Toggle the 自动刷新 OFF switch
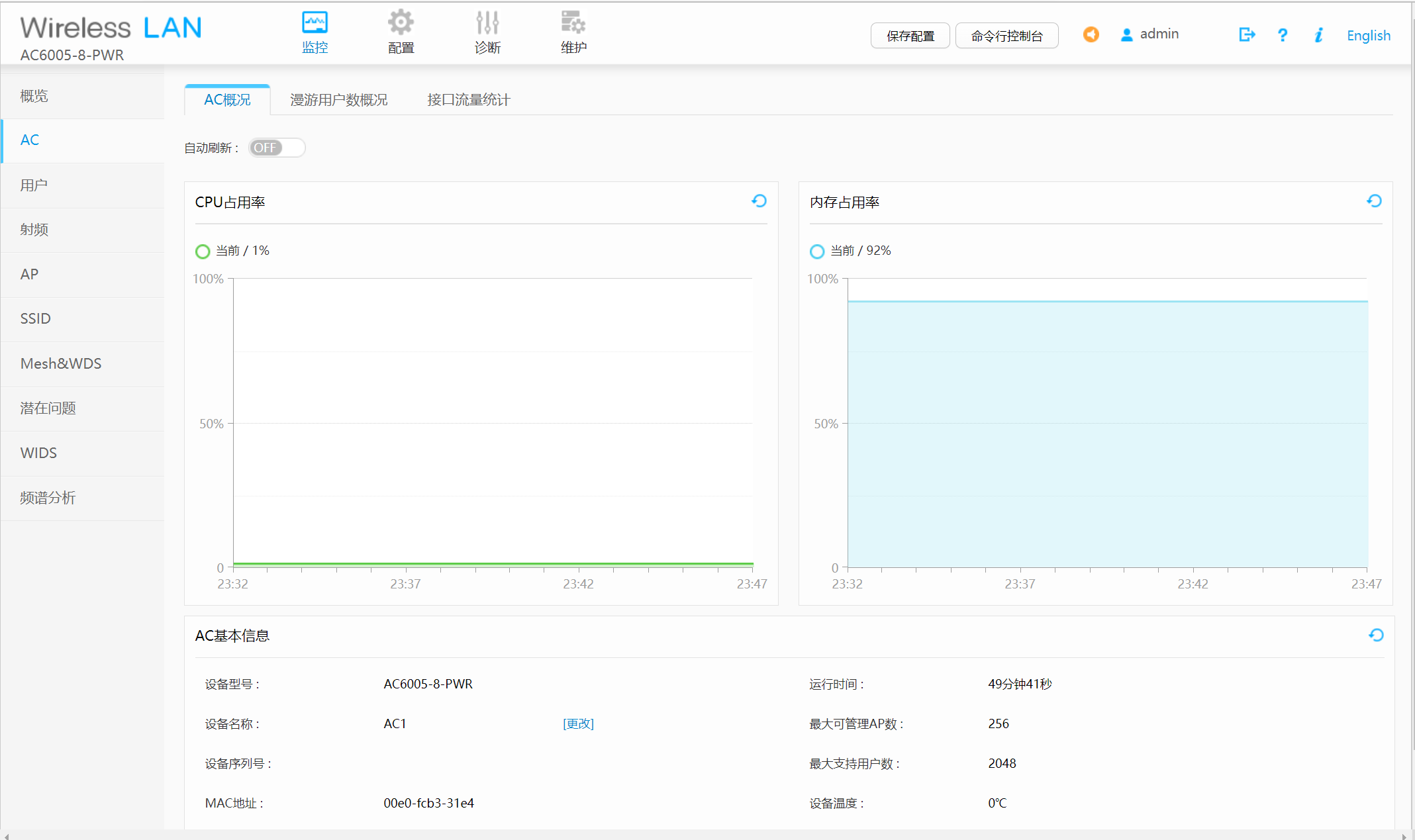The height and width of the screenshot is (840, 1415). point(277,148)
